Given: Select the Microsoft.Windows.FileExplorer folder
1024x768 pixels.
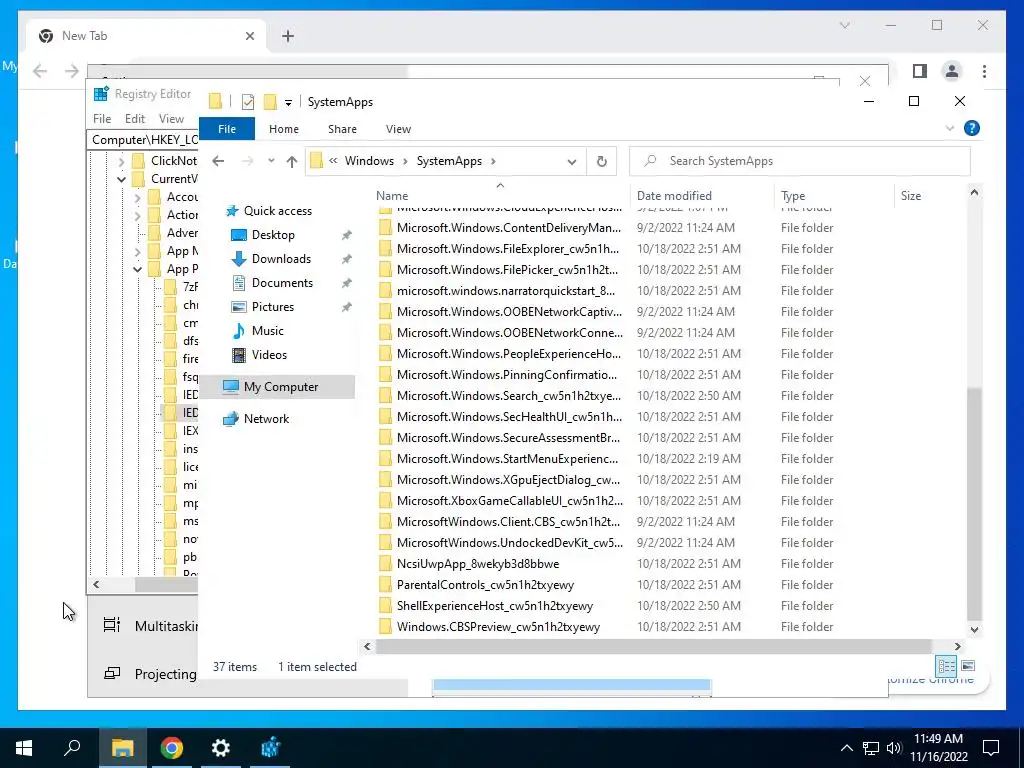Looking at the screenshot, I should pos(507,249).
